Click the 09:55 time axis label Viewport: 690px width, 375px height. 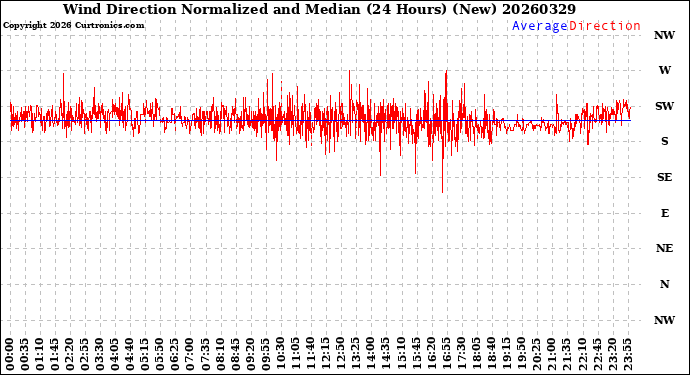pos(265,355)
